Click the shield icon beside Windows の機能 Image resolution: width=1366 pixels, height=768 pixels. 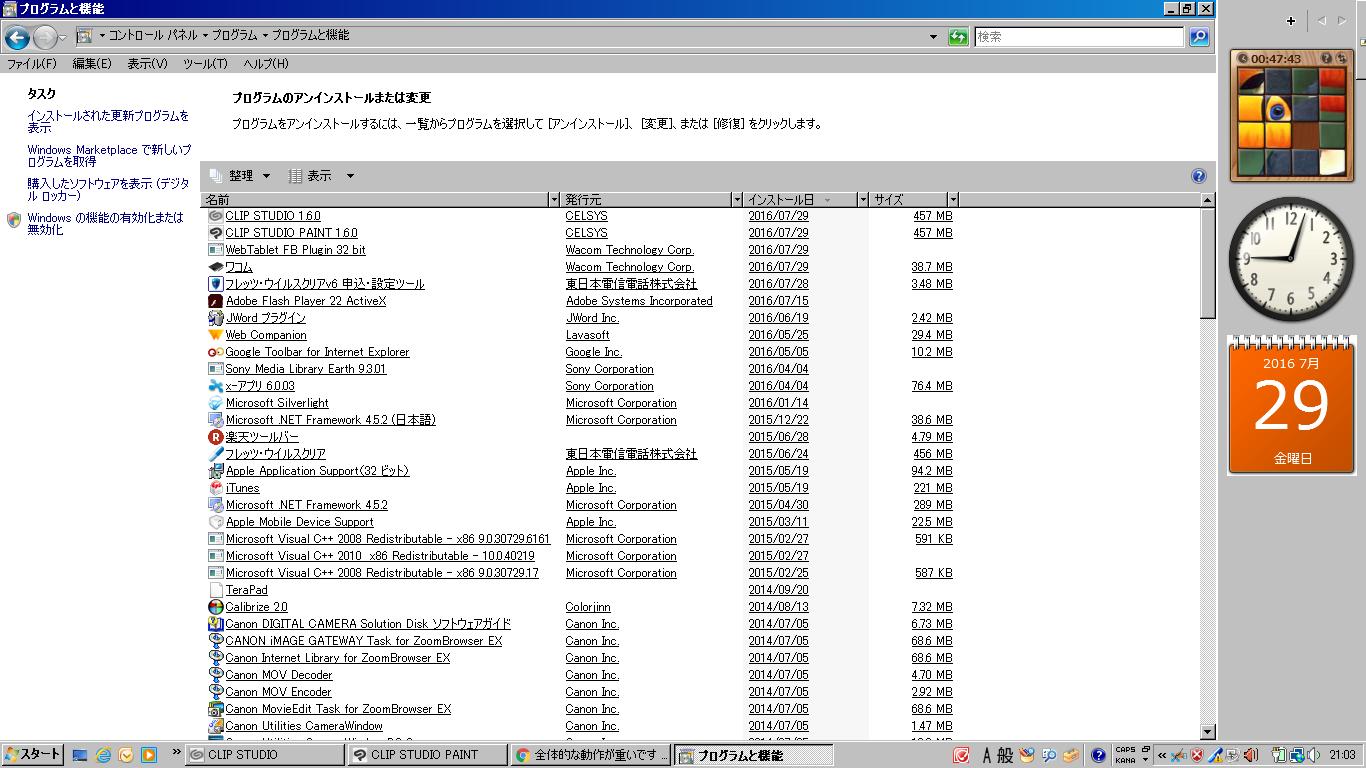pyautogui.click(x=14, y=220)
